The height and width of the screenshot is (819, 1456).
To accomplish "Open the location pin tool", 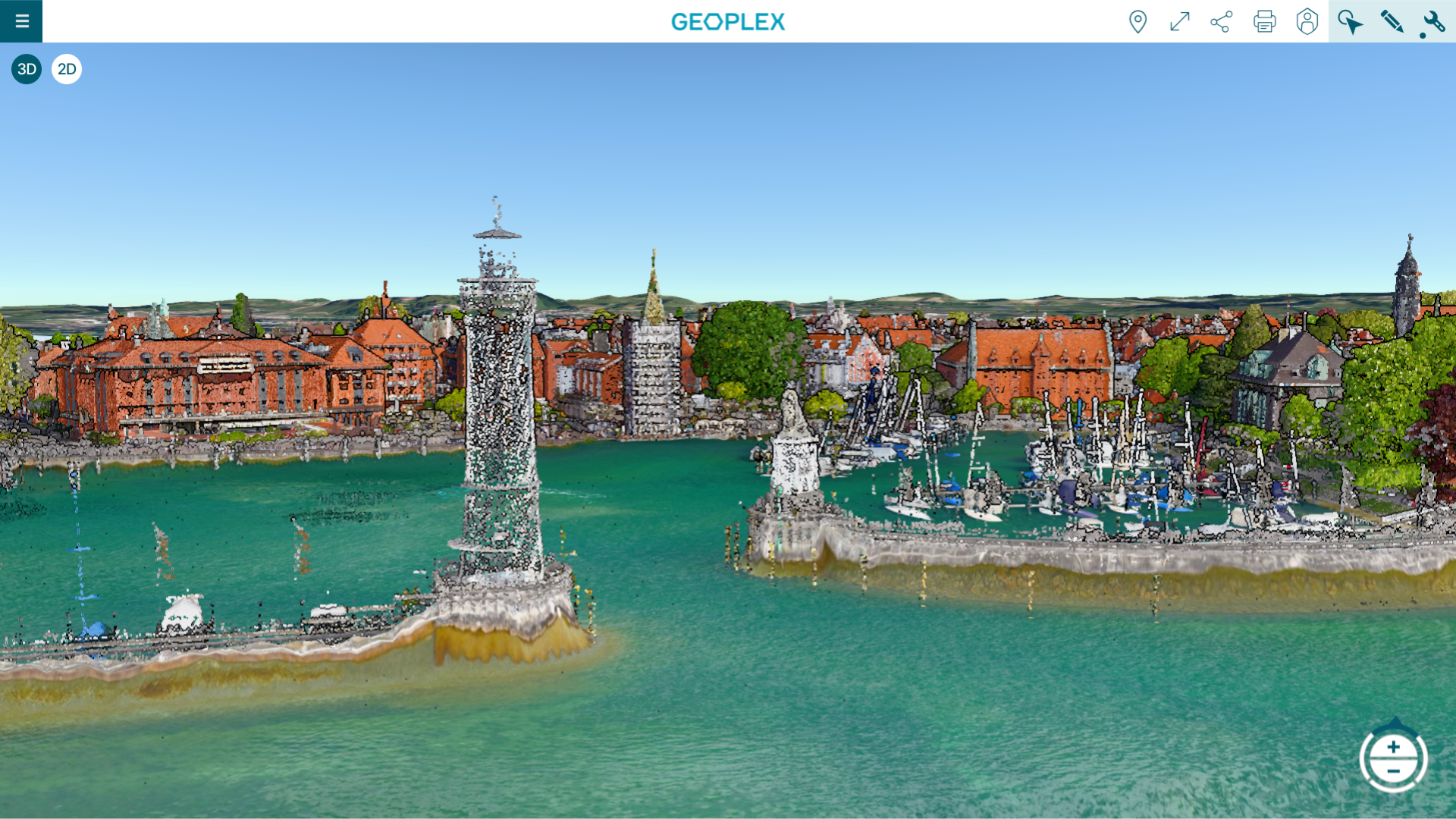I will [x=1137, y=21].
